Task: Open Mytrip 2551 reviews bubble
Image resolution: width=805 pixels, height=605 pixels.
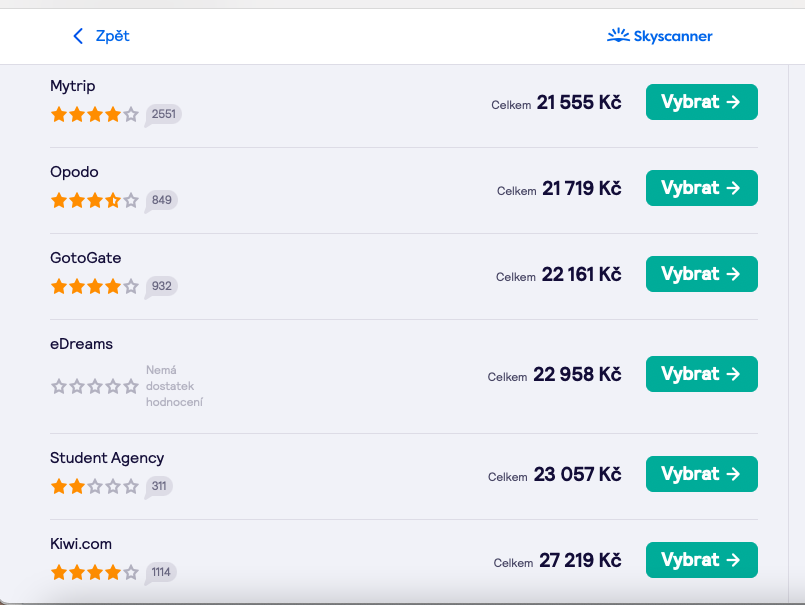Action: click(163, 115)
